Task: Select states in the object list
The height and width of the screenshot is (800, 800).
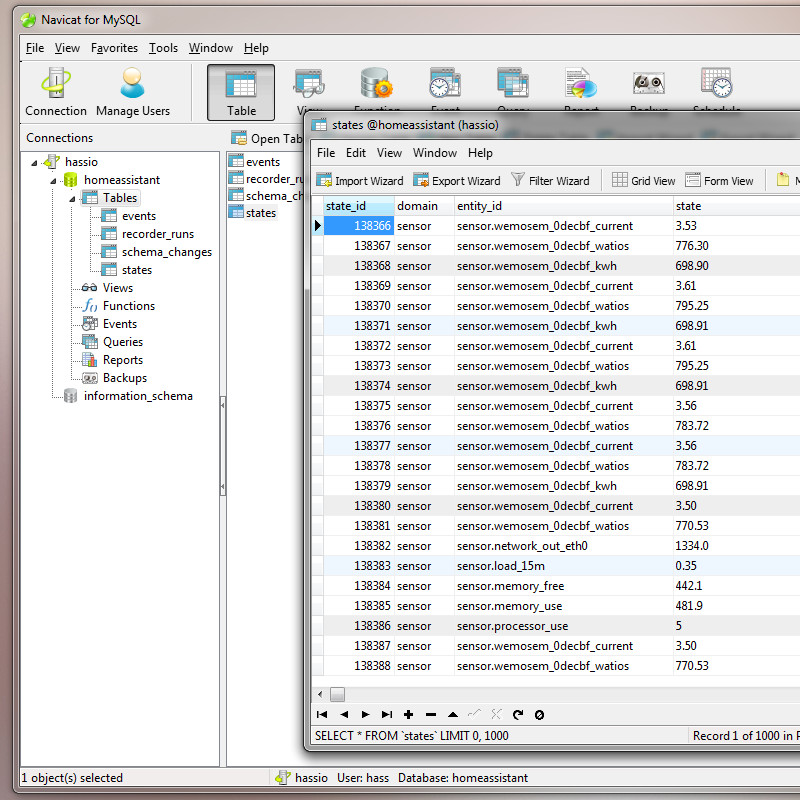Action: click(x=261, y=213)
